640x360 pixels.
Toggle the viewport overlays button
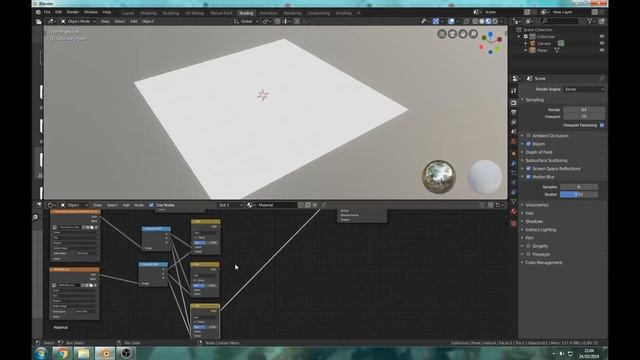tap(451, 21)
